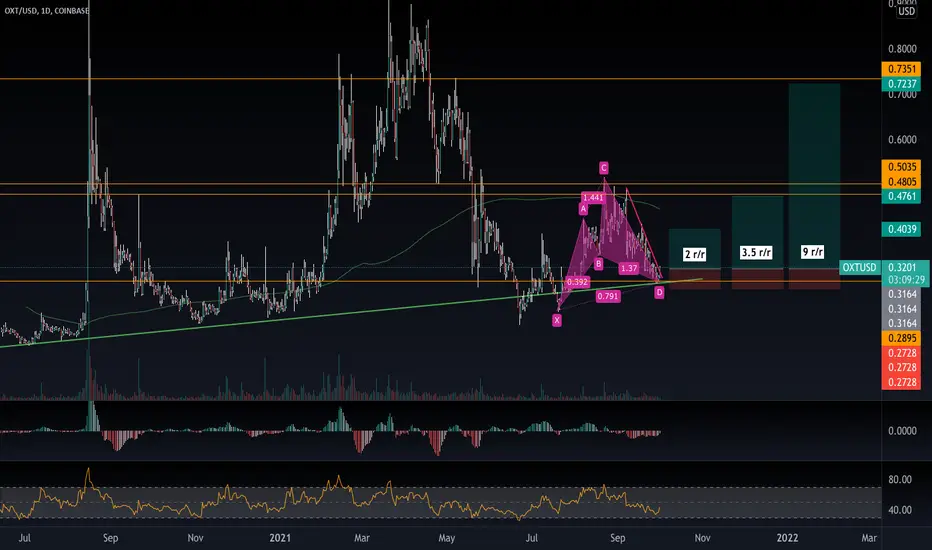This screenshot has width=932, height=550.
Task: Click the May label on time axis
Action: [x=446, y=538]
